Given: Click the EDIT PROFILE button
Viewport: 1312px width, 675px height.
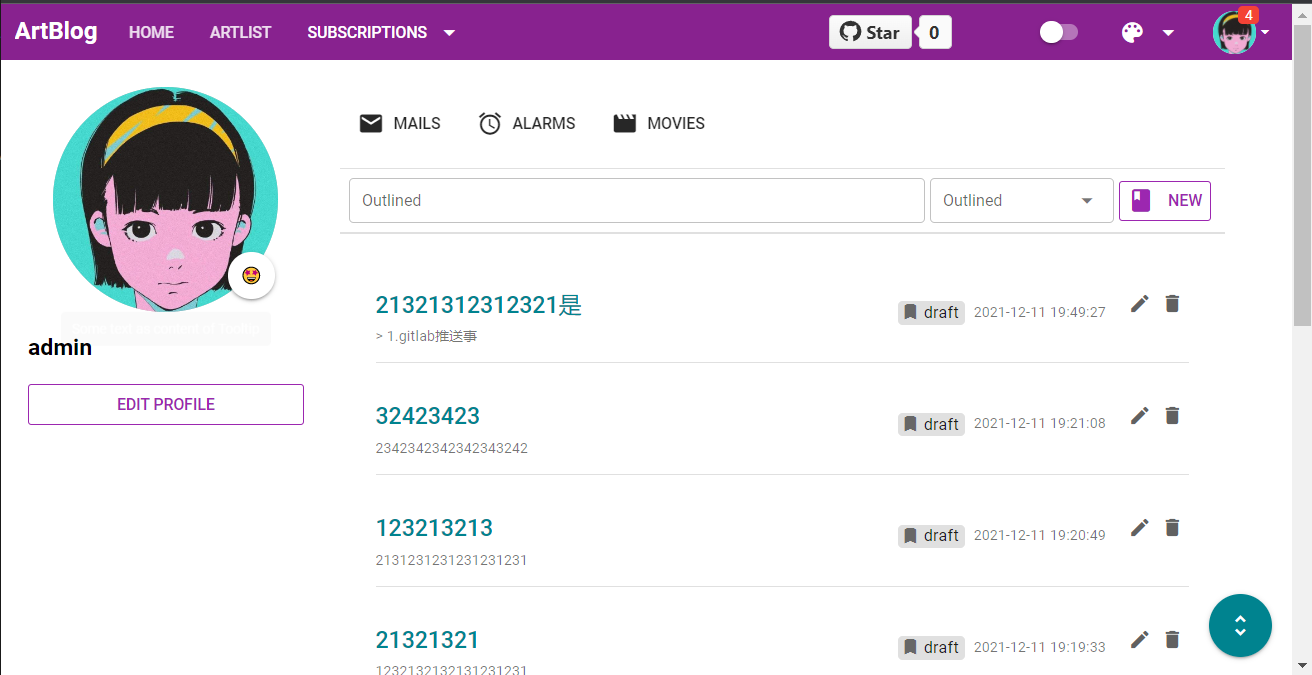Looking at the screenshot, I should click(x=166, y=404).
